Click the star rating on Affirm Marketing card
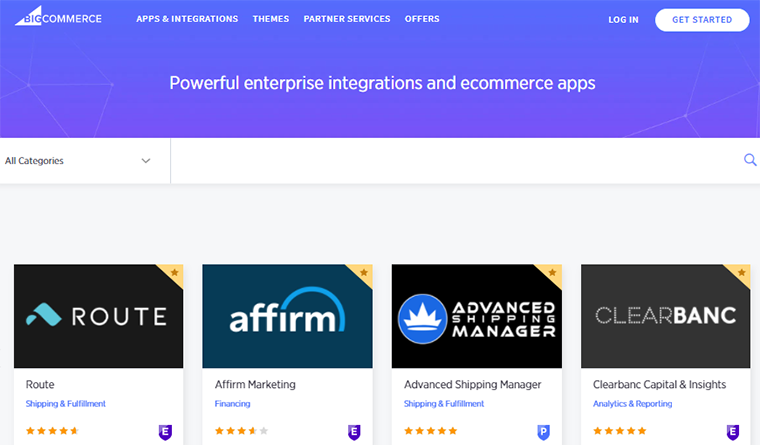The height and width of the screenshot is (445, 760). (241, 430)
